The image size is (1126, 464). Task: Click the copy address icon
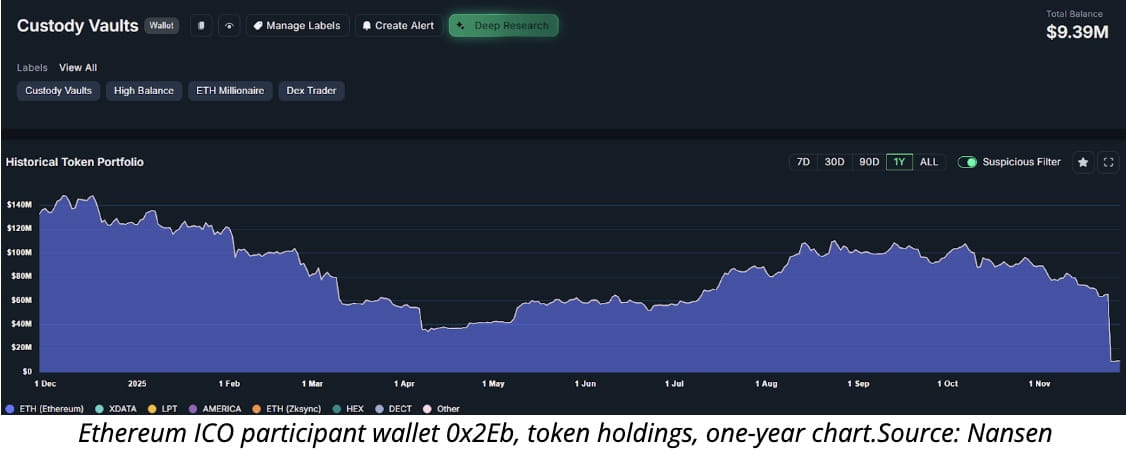[201, 25]
